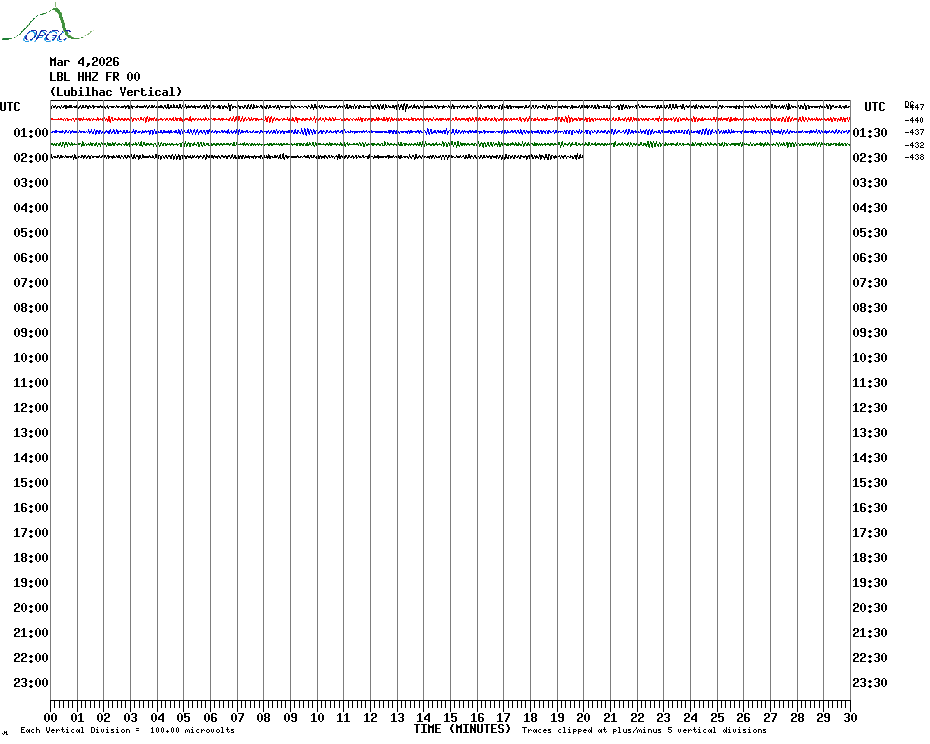930x744 pixels.
Task: Click the right-side 15:30 time label
Action: click(x=870, y=483)
